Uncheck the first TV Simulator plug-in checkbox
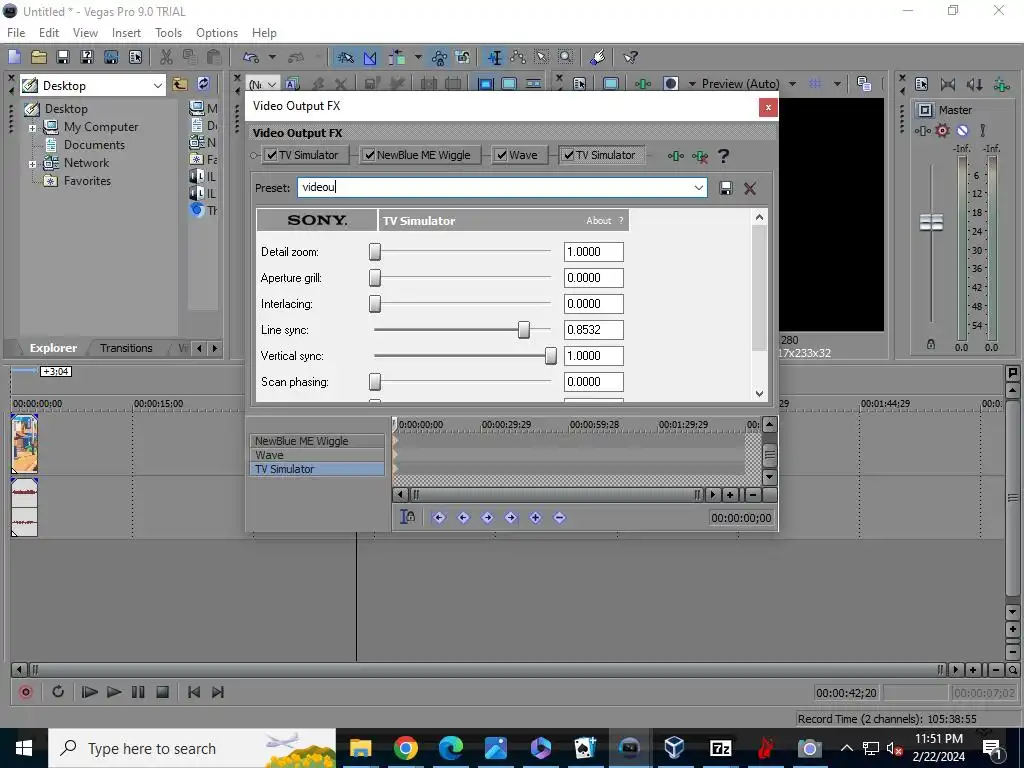The image size is (1024, 768). pos(271,155)
